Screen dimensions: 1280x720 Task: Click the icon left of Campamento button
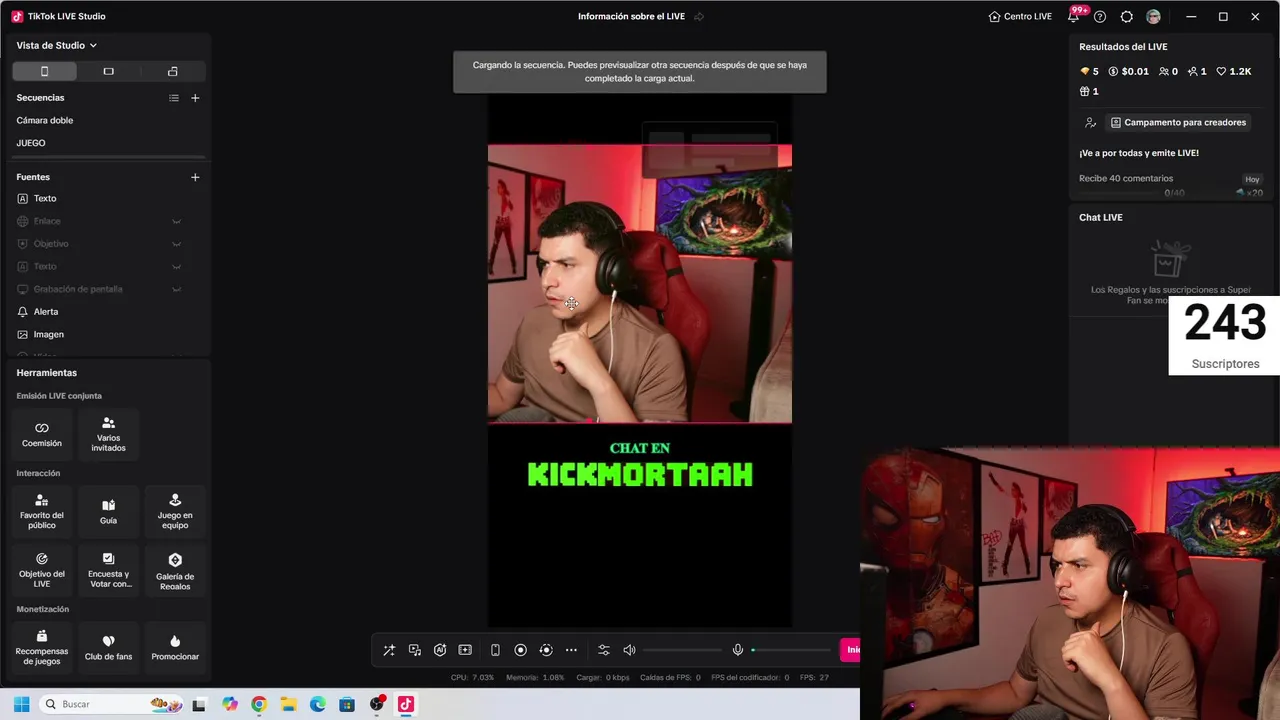[x=1090, y=122]
